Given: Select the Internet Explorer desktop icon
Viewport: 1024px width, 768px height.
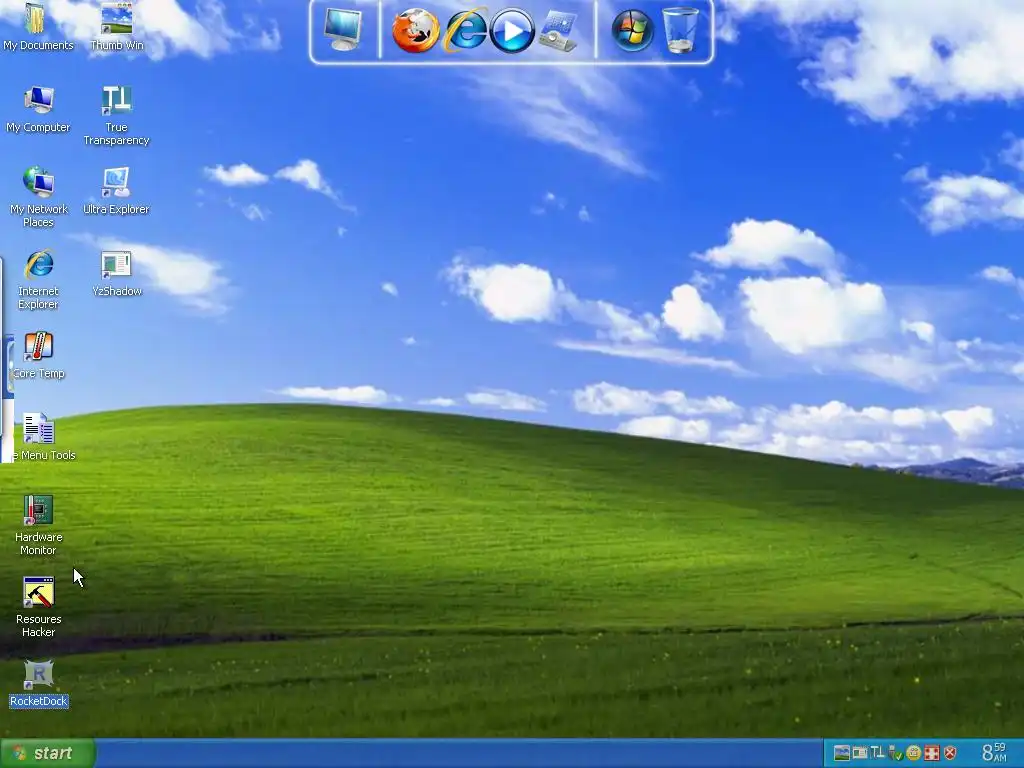Looking at the screenshot, I should coord(38,279).
